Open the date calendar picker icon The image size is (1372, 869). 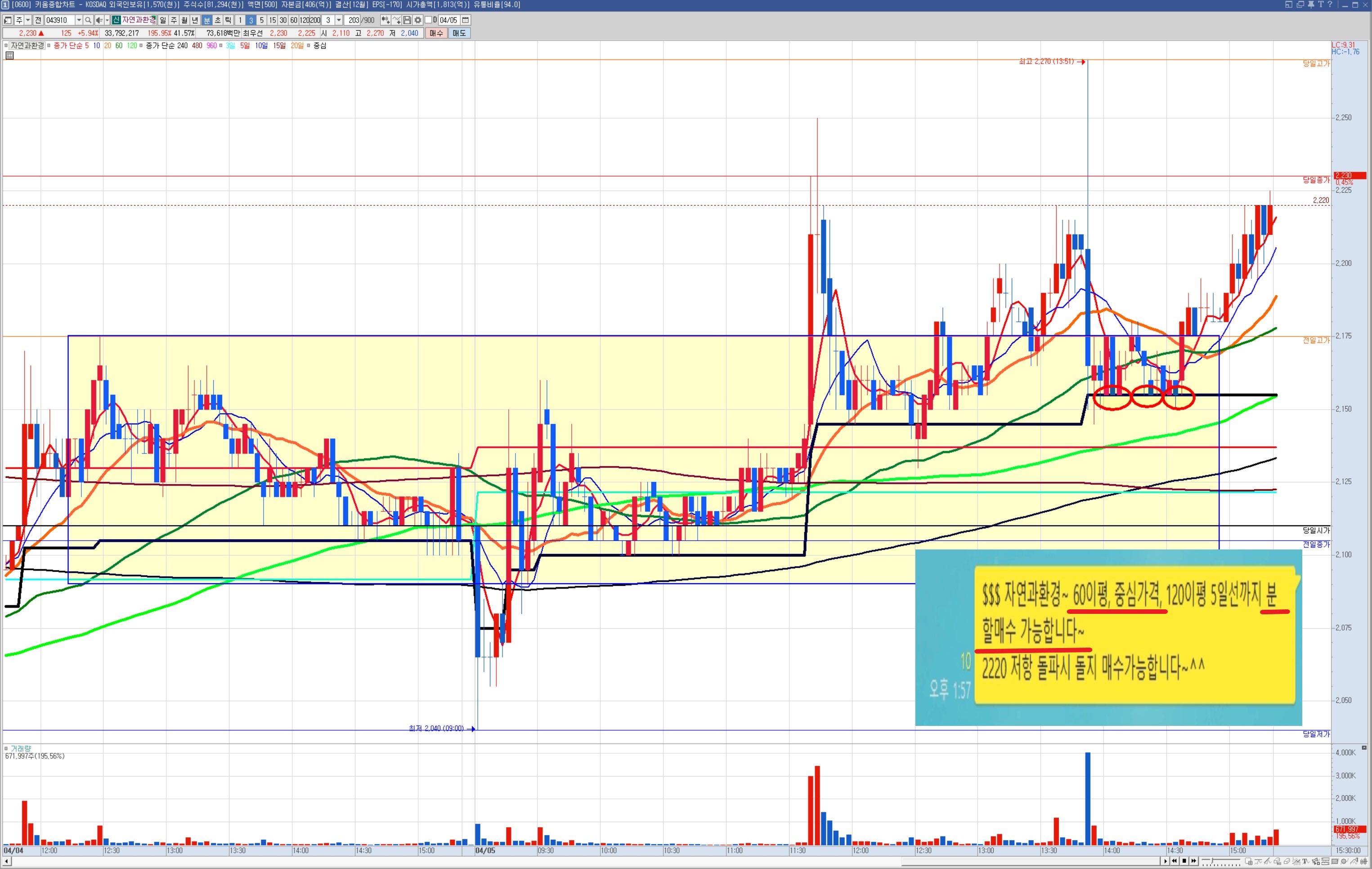click(x=465, y=21)
